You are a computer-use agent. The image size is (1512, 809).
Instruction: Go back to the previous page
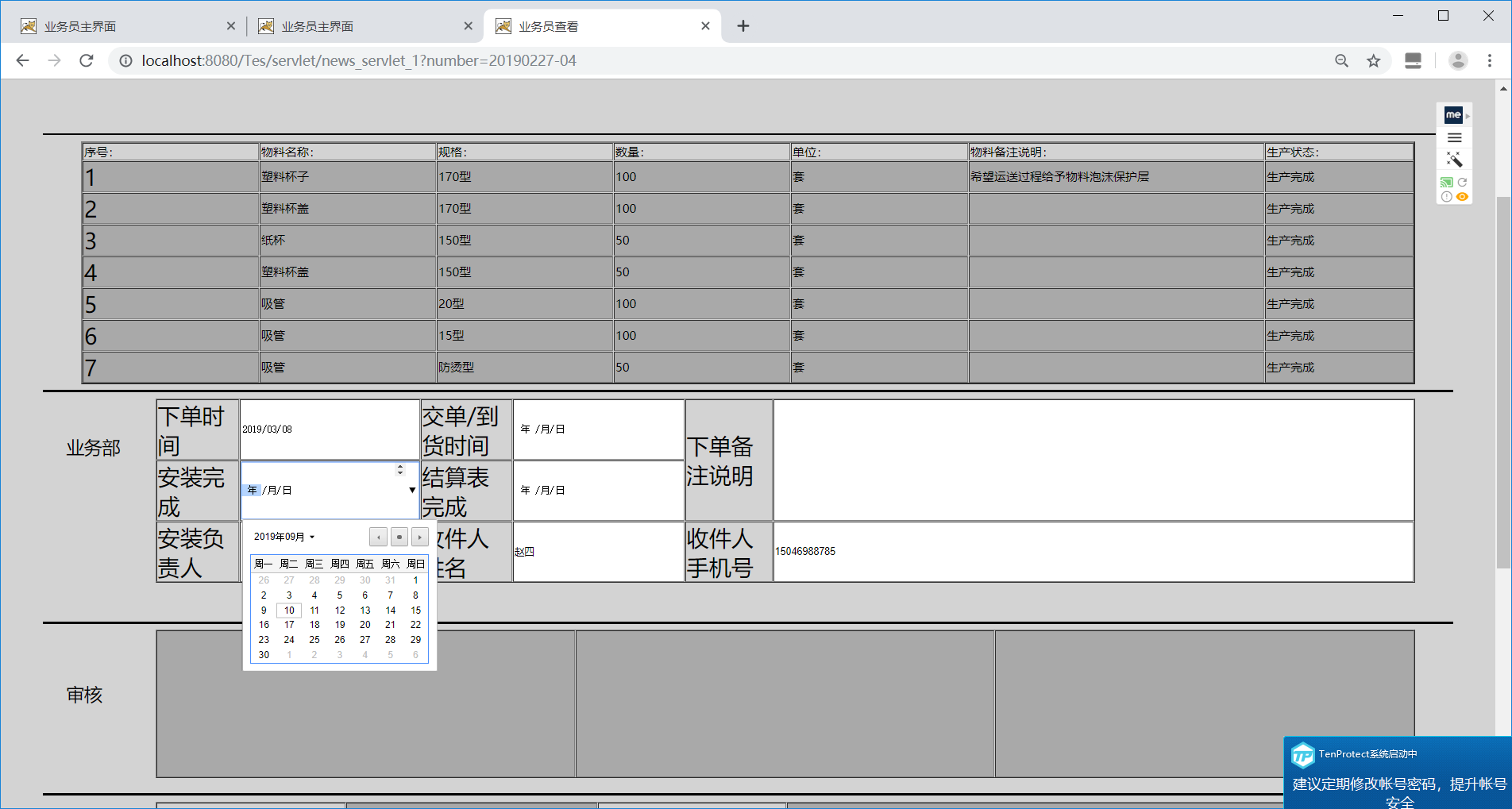pos(23,60)
